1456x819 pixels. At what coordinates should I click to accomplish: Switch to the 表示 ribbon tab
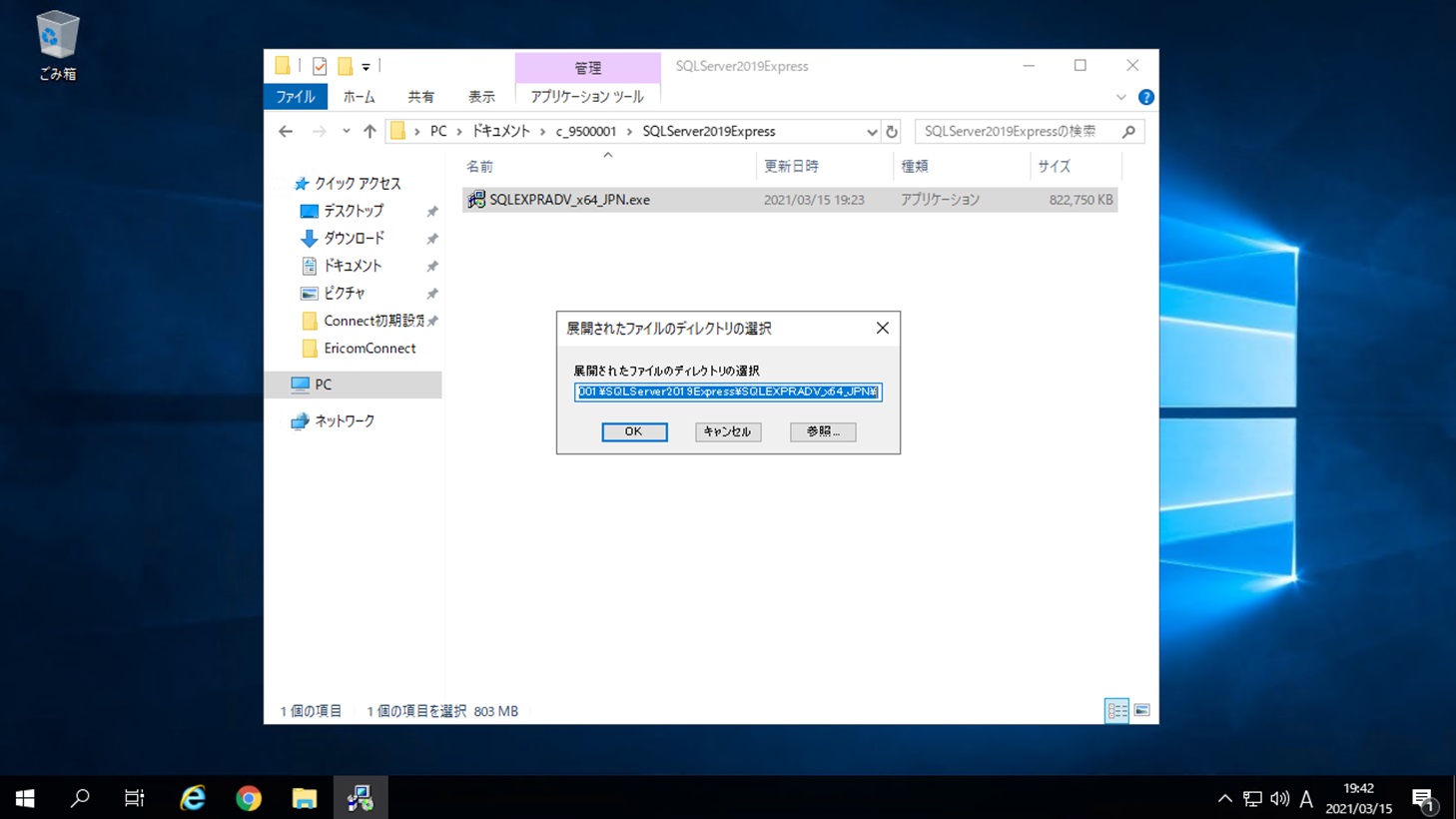pos(481,97)
